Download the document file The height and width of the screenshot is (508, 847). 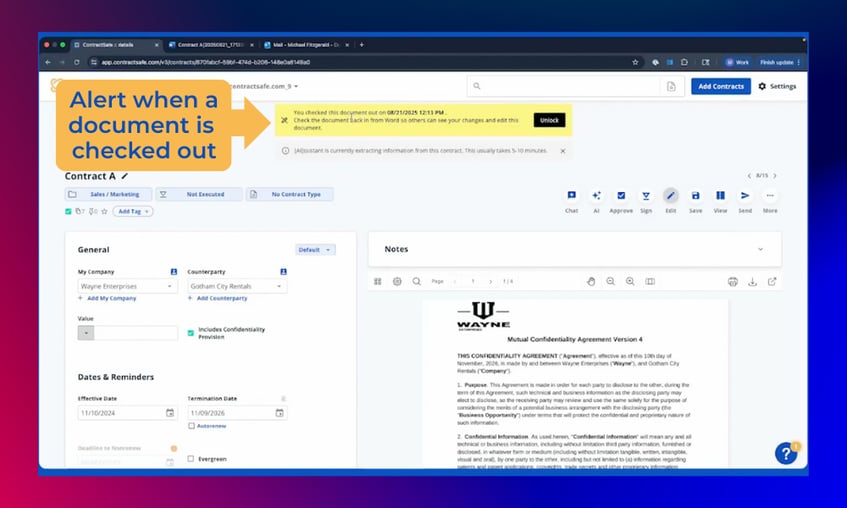tap(752, 282)
